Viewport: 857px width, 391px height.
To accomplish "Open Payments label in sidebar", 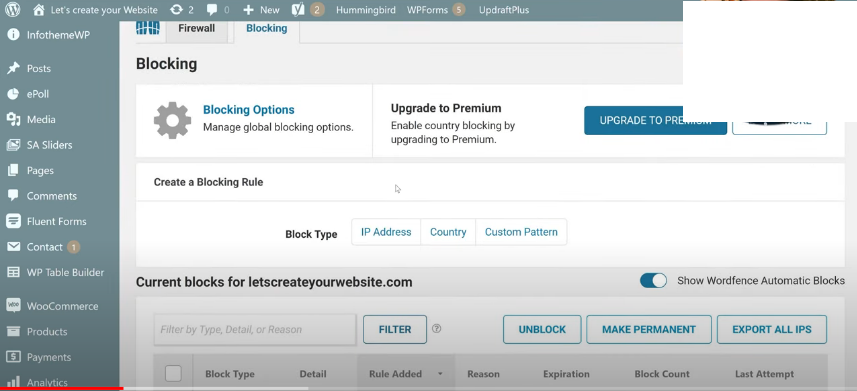I will [49, 357].
